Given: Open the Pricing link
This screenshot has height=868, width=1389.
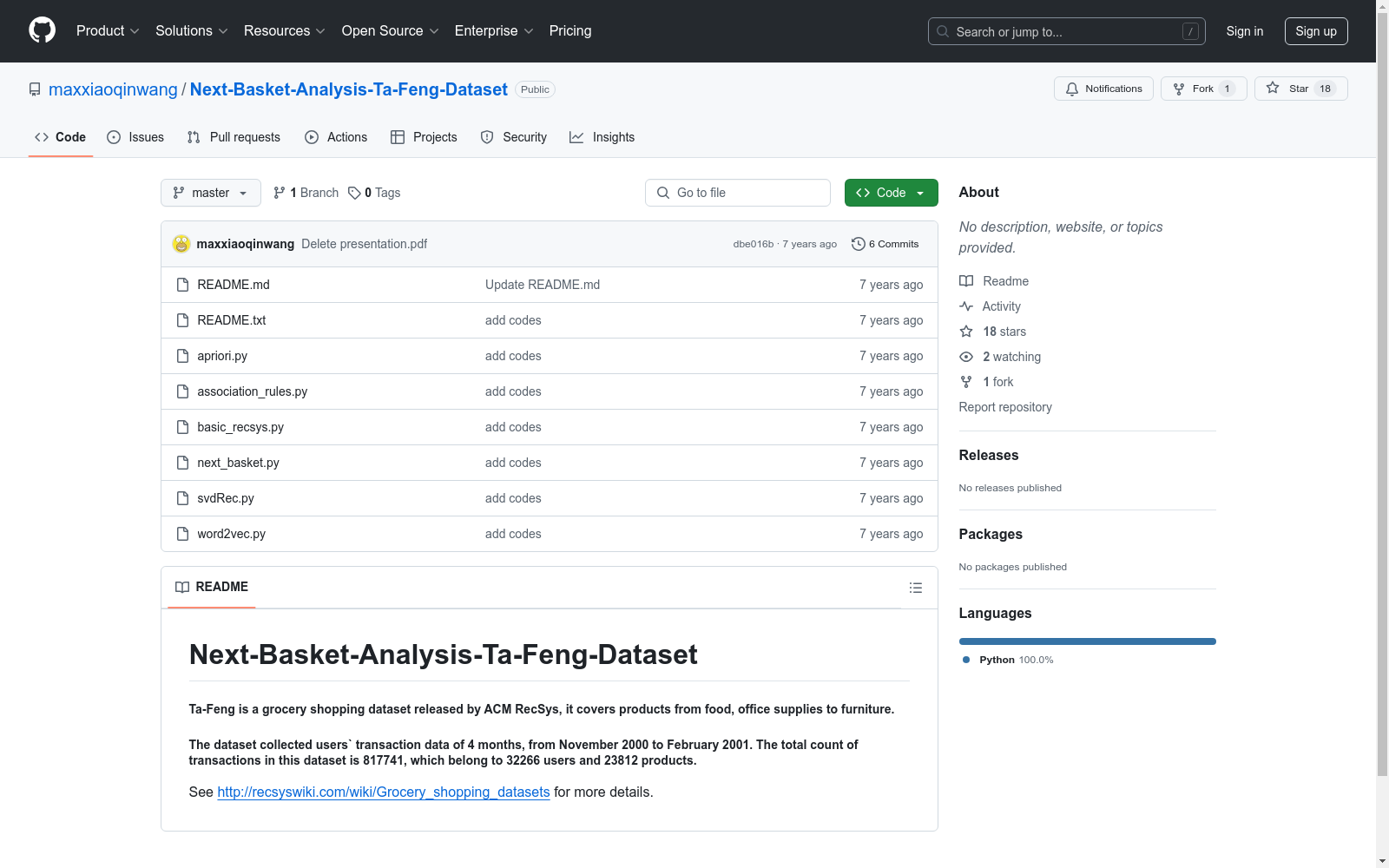Looking at the screenshot, I should point(570,31).
